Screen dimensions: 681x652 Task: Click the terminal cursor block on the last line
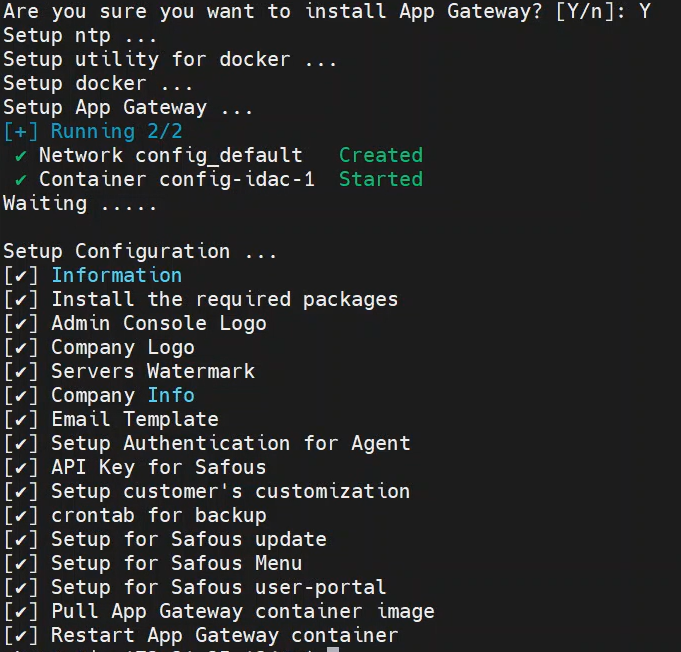[x=333, y=648]
